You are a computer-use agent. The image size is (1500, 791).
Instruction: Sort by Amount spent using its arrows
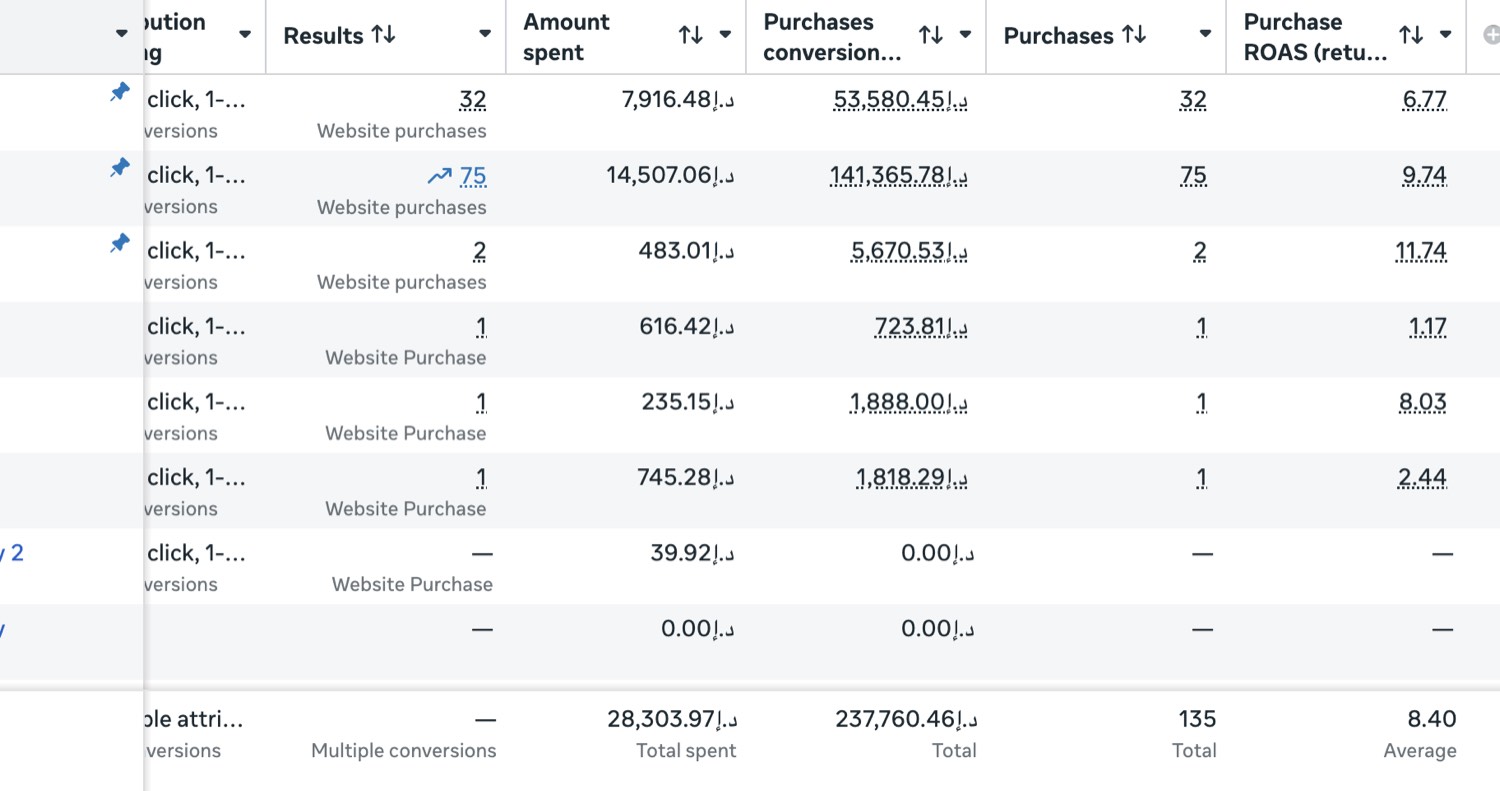point(691,35)
